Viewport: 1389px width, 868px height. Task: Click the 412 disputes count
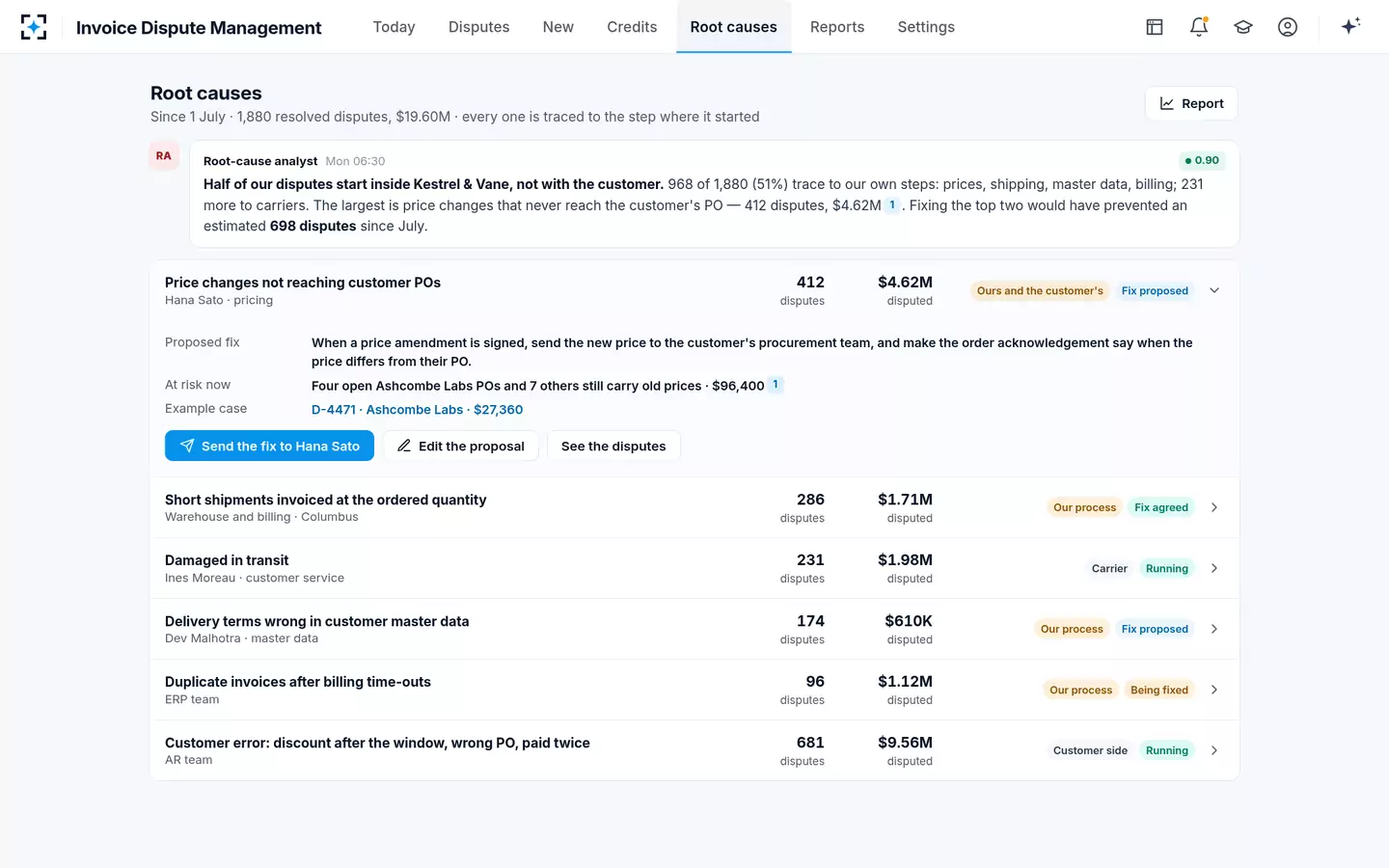(810, 283)
